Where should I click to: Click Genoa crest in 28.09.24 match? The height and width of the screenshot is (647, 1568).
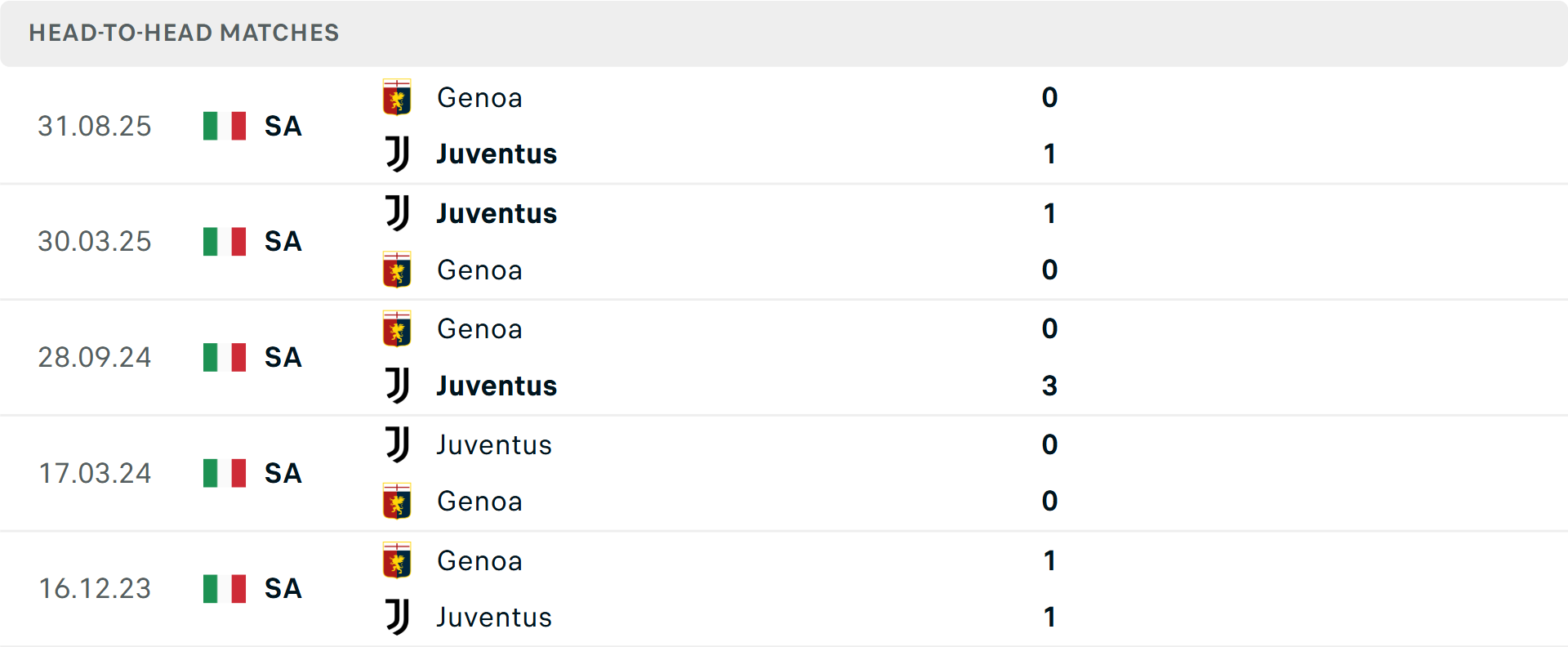click(397, 328)
